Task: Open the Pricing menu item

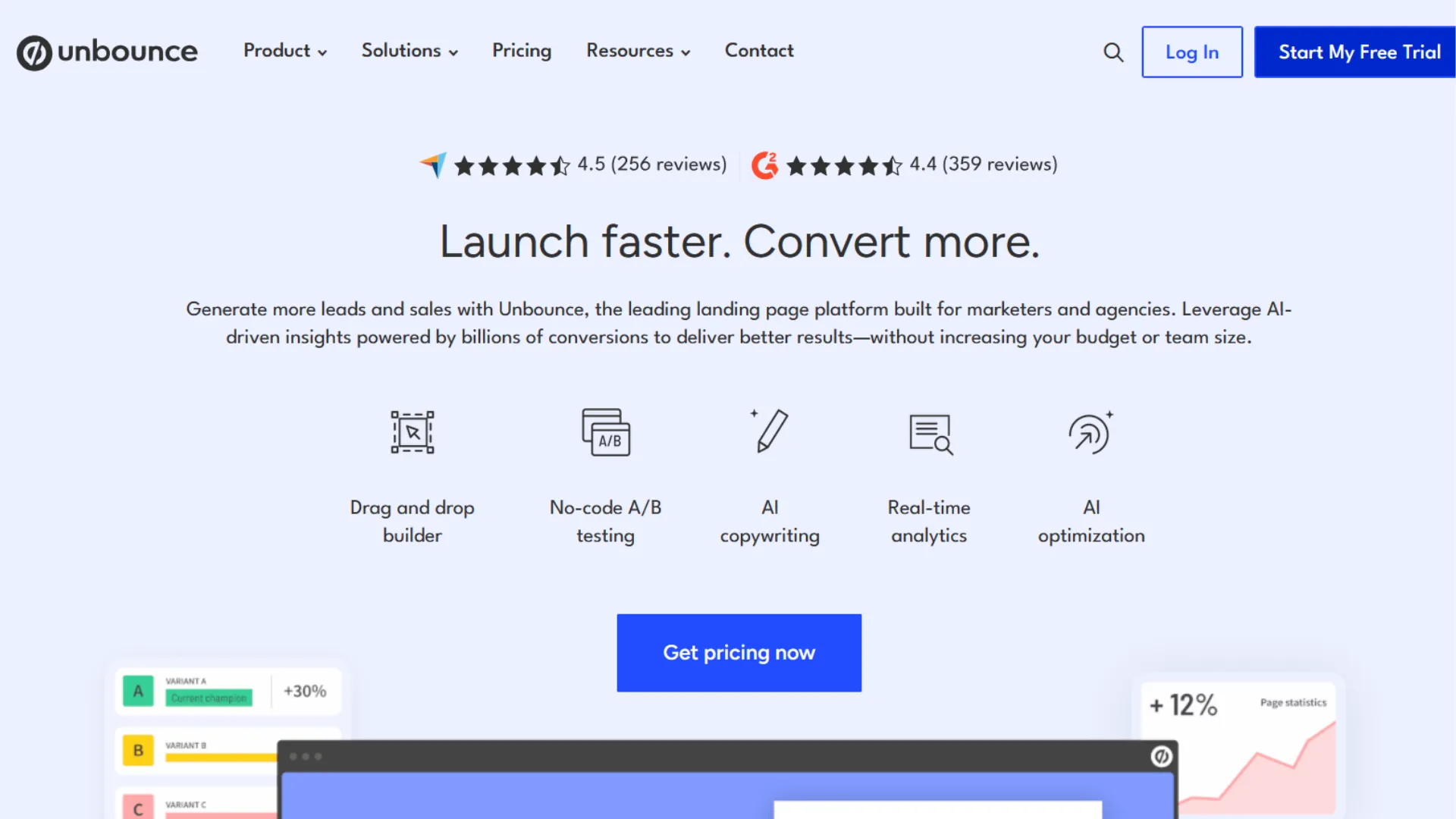Action: pyautogui.click(x=521, y=51)
